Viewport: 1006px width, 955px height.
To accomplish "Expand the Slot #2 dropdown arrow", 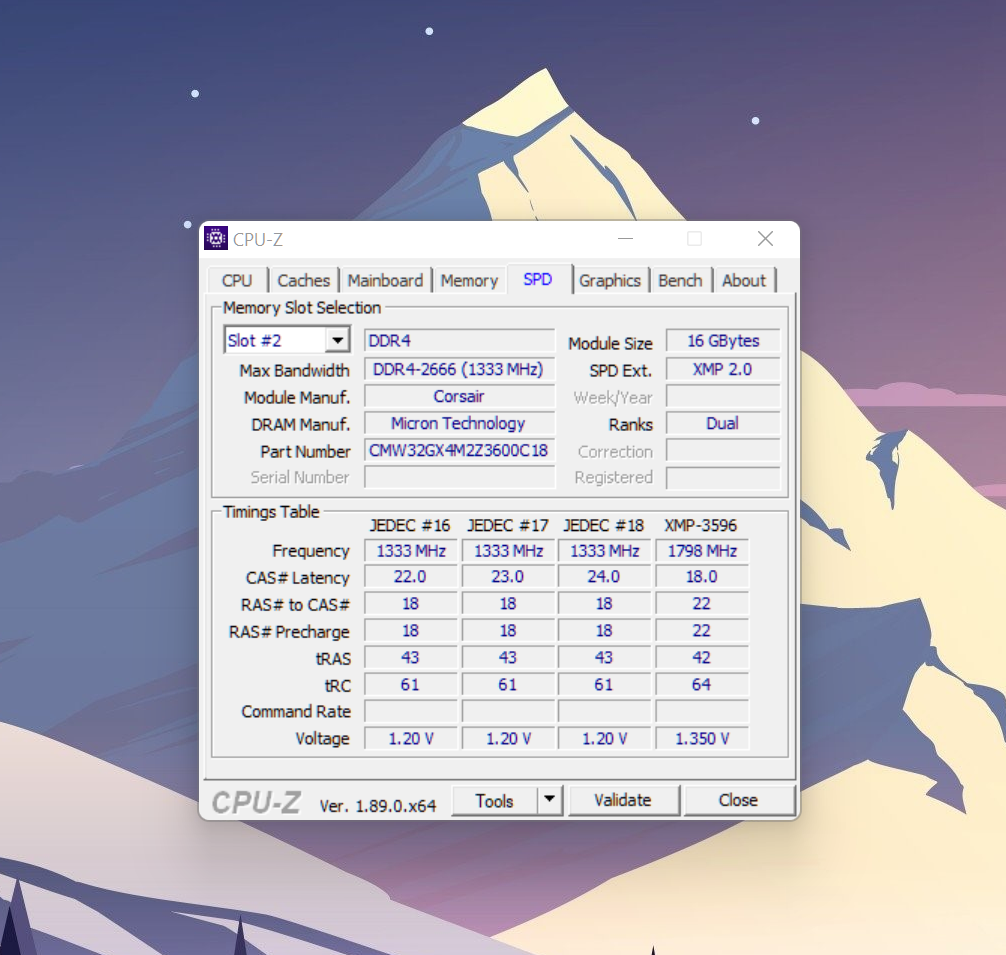I will click(x=337, y=340).
